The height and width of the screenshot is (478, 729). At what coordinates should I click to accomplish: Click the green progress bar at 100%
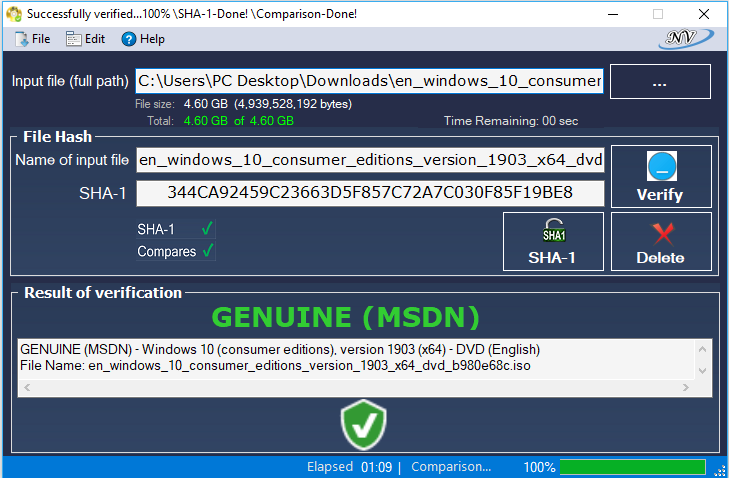pos(632,467)
